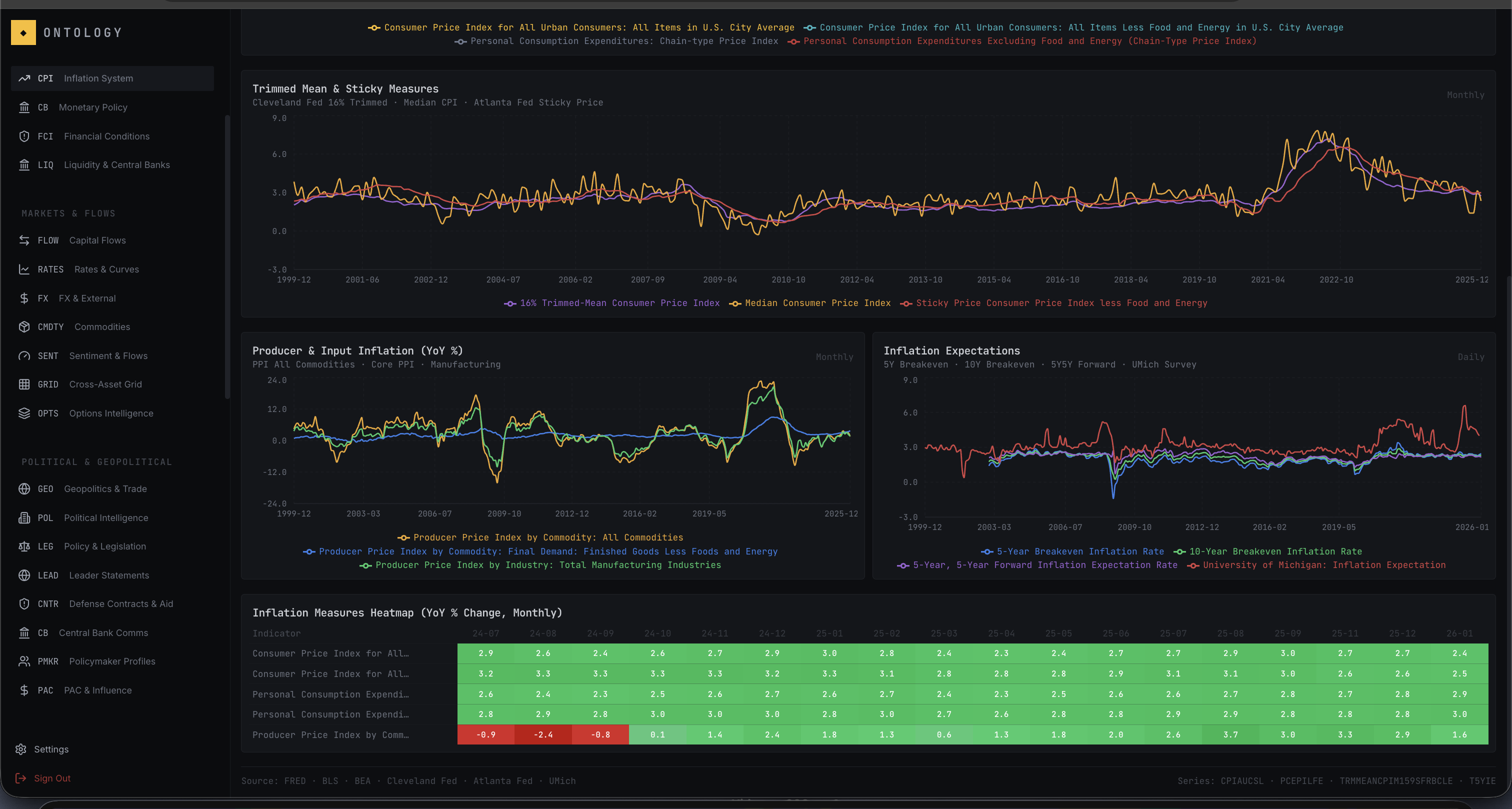Viewport: 1512px width, 809px height.
Task: Select the RATES Rates & Curves icon
Action: tap(24, 269)
